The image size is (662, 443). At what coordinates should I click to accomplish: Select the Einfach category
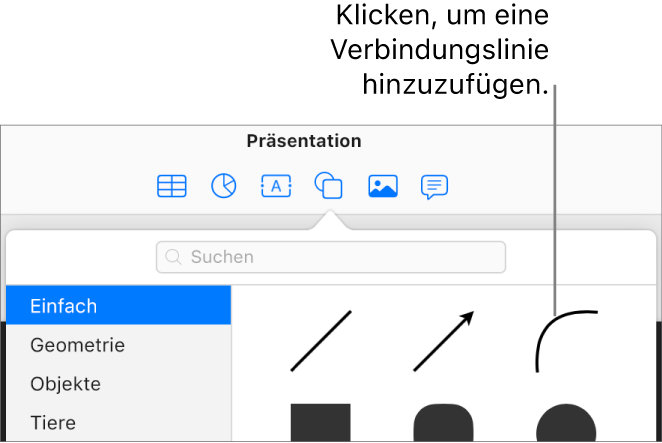pos(118,306)
